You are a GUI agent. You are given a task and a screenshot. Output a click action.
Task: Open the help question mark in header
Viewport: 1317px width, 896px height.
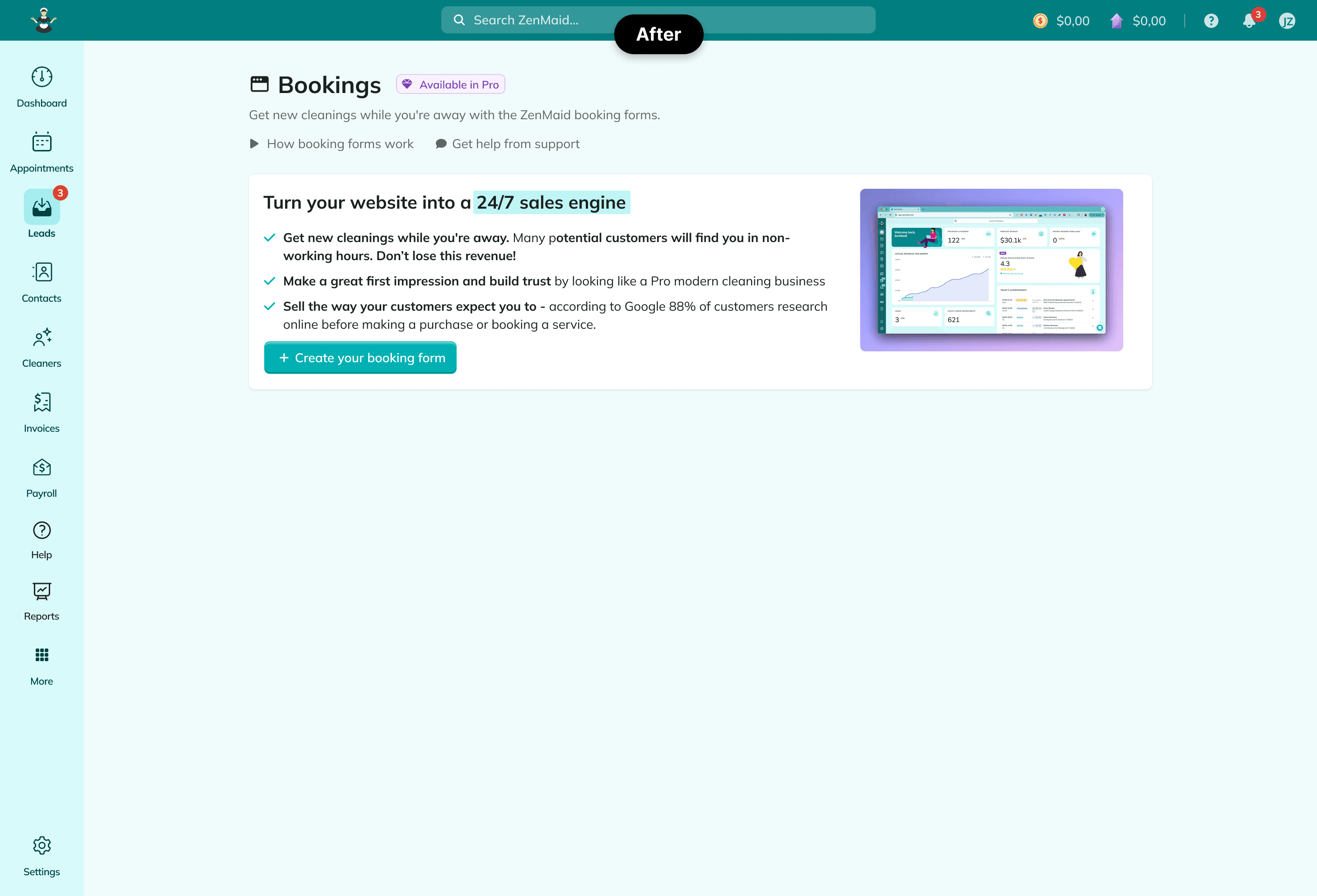click(x=1211, y=21)
